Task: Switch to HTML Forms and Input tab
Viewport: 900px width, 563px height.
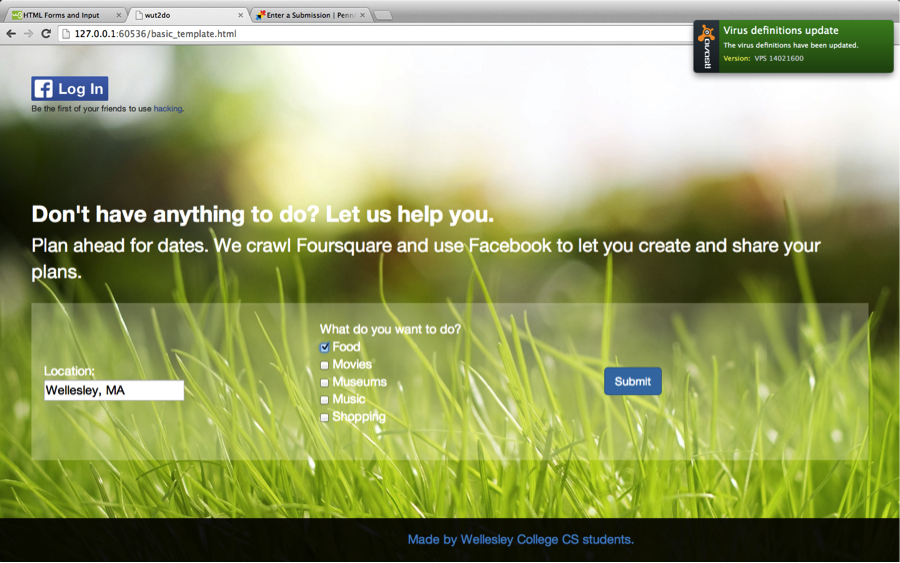Action: click(x=61, y=15)
